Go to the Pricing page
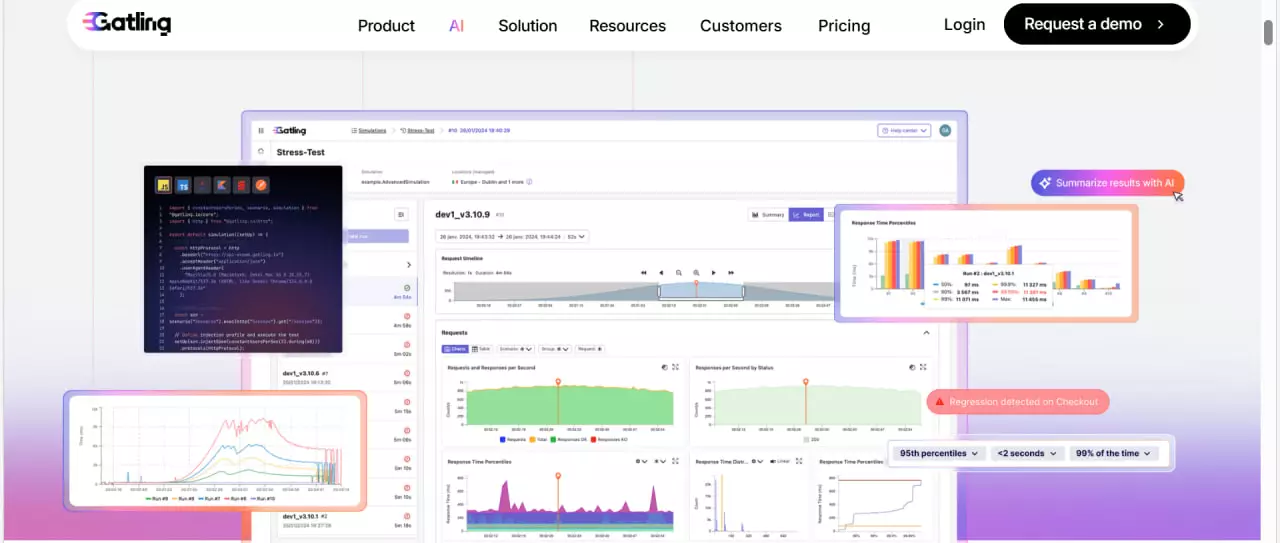This screenshot has height=543, width=1280. click(x=844, y=26)
